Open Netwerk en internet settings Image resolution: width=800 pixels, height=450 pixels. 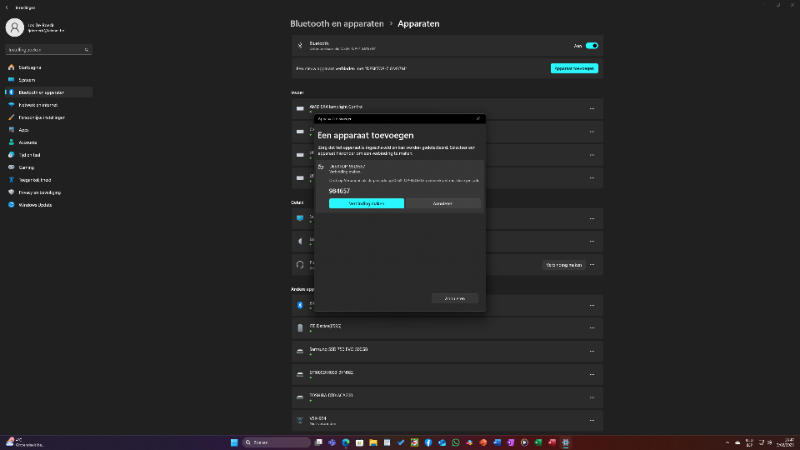pyautogui.click(x=38, y=104)
